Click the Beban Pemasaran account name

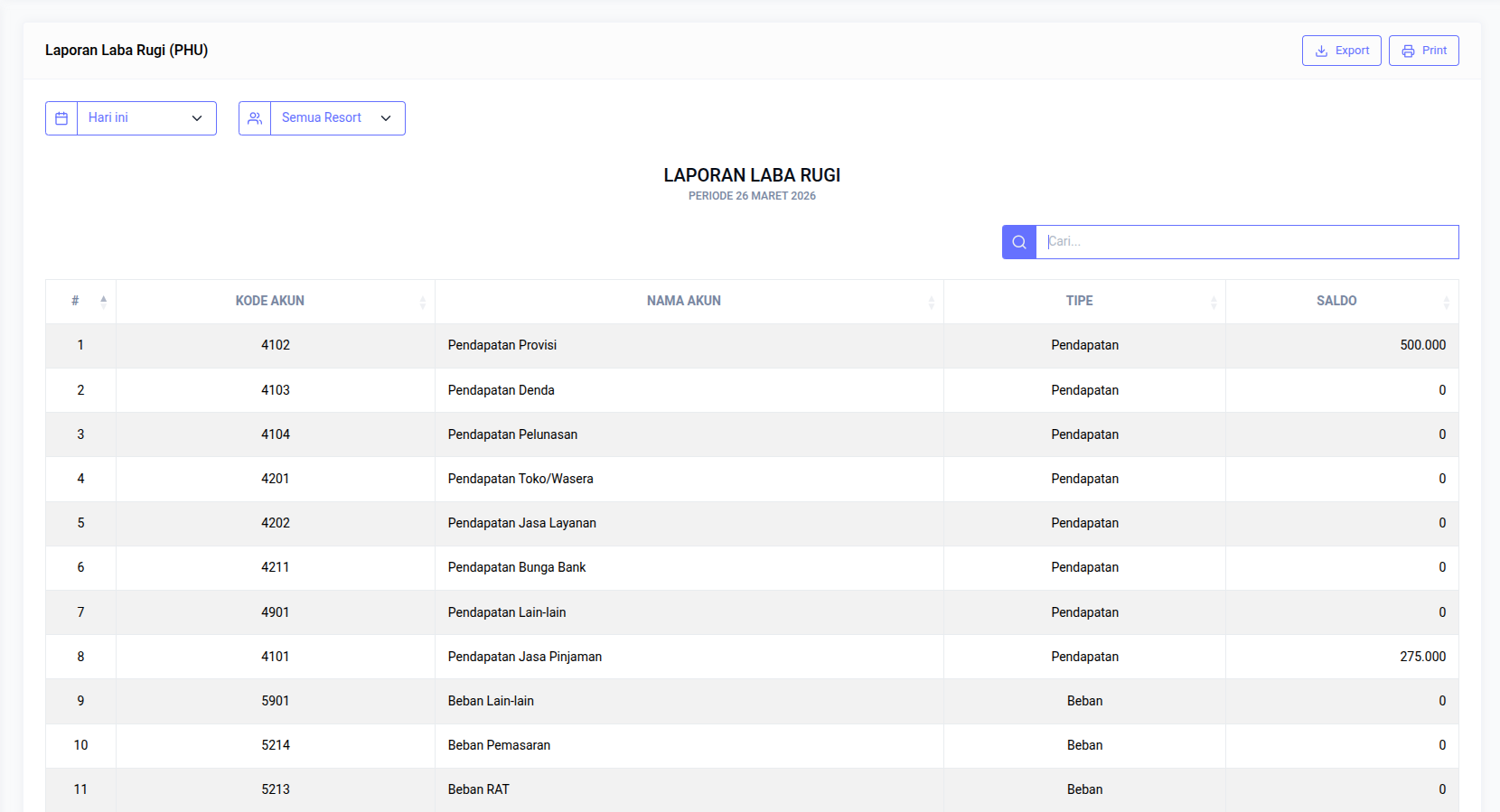499,745
